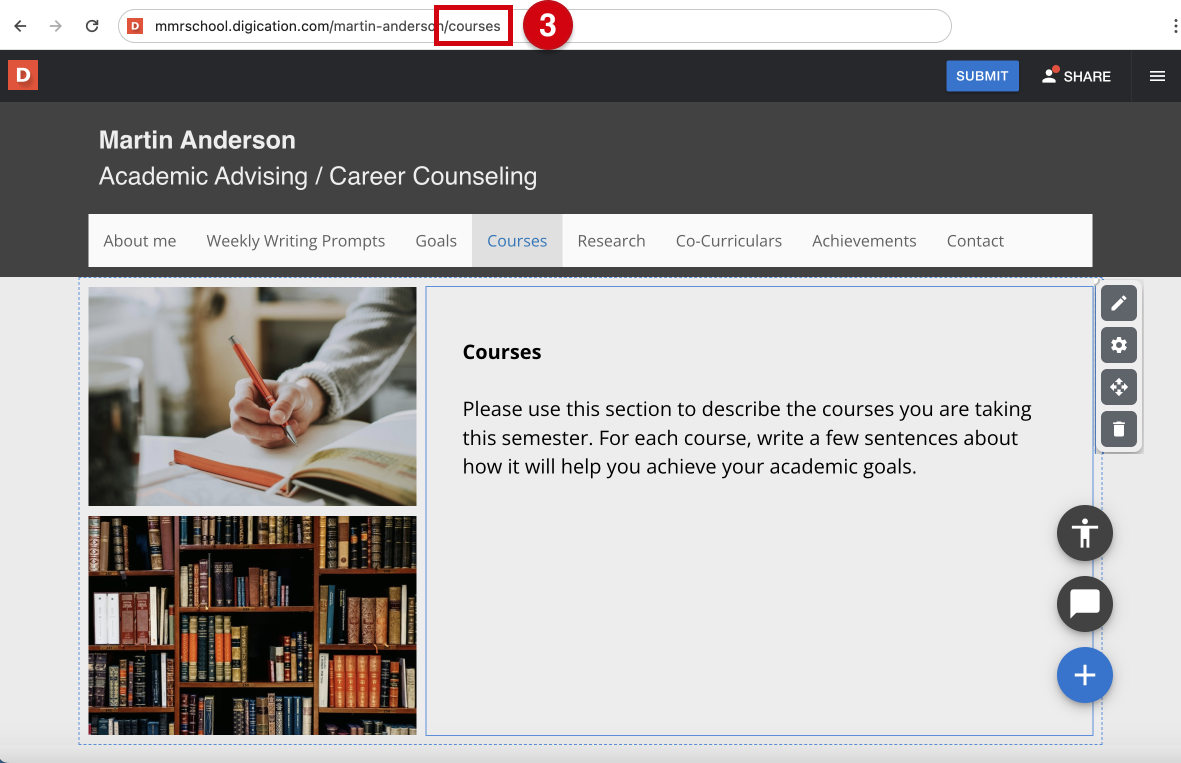Switch to the Achievements tab
This screenshot has height=763, width=1181.
(864, 241)
